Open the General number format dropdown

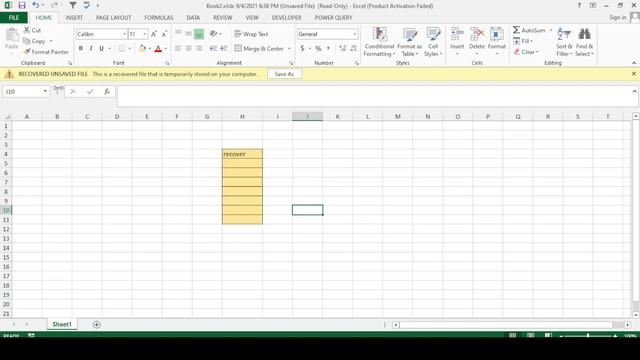point(354,34)
